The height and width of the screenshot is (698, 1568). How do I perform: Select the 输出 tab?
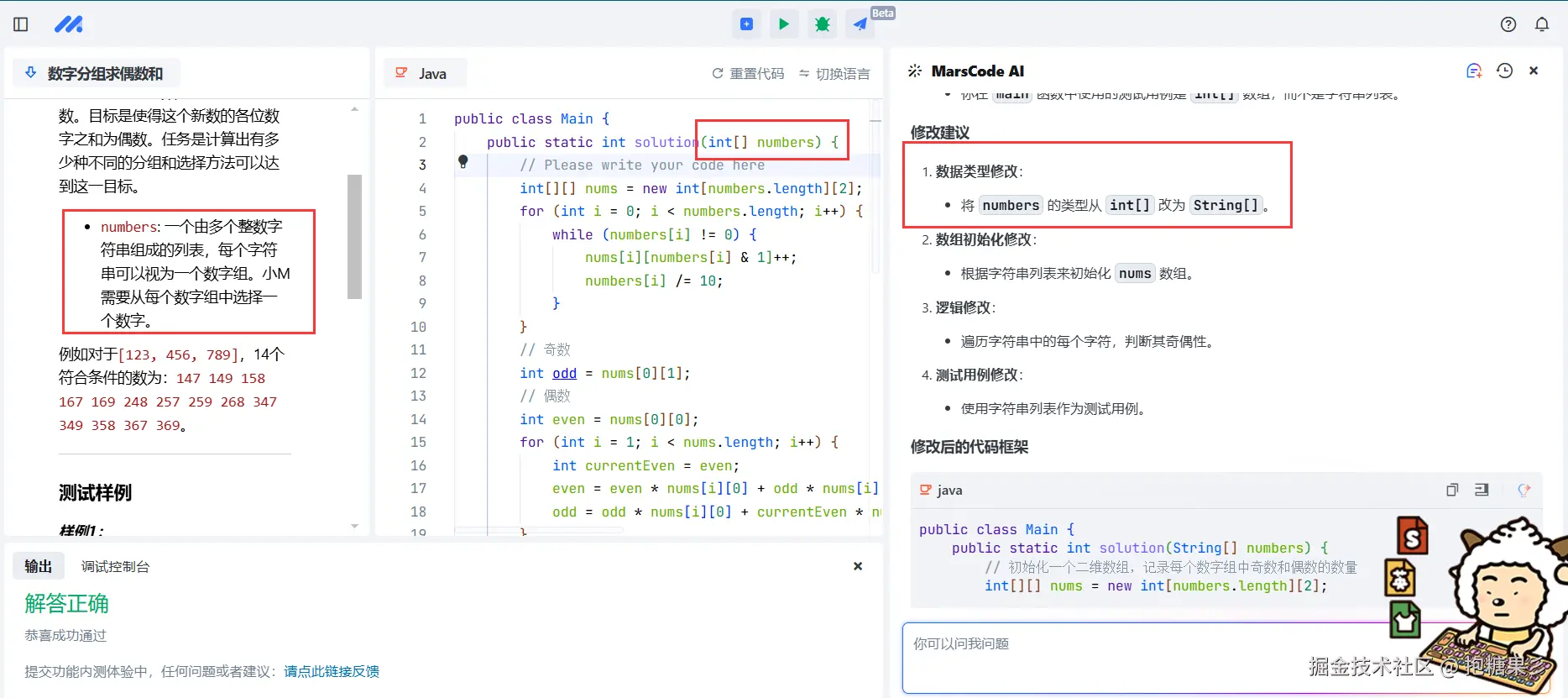click(x=38, y=567)
